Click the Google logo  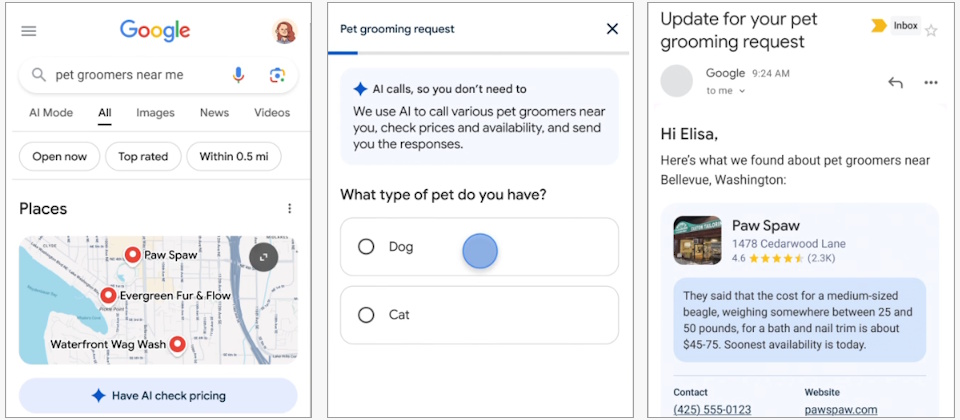coord(155,31)
